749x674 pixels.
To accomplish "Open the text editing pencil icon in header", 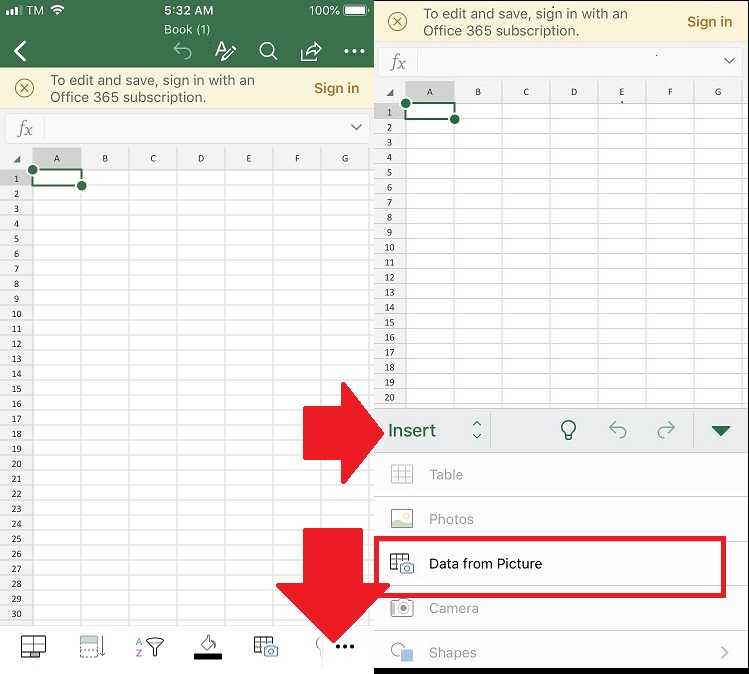I will (225, 51).
